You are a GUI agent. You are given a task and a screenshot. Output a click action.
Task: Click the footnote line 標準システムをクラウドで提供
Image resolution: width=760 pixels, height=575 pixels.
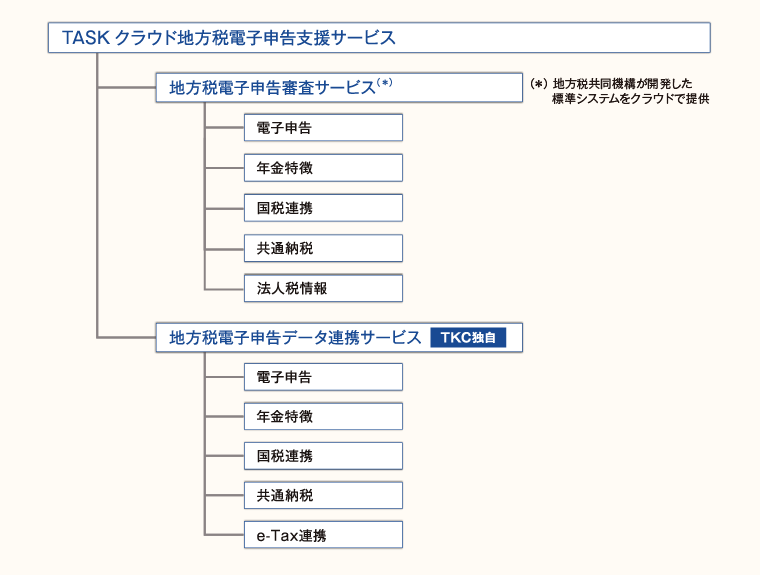pos(631,99)
